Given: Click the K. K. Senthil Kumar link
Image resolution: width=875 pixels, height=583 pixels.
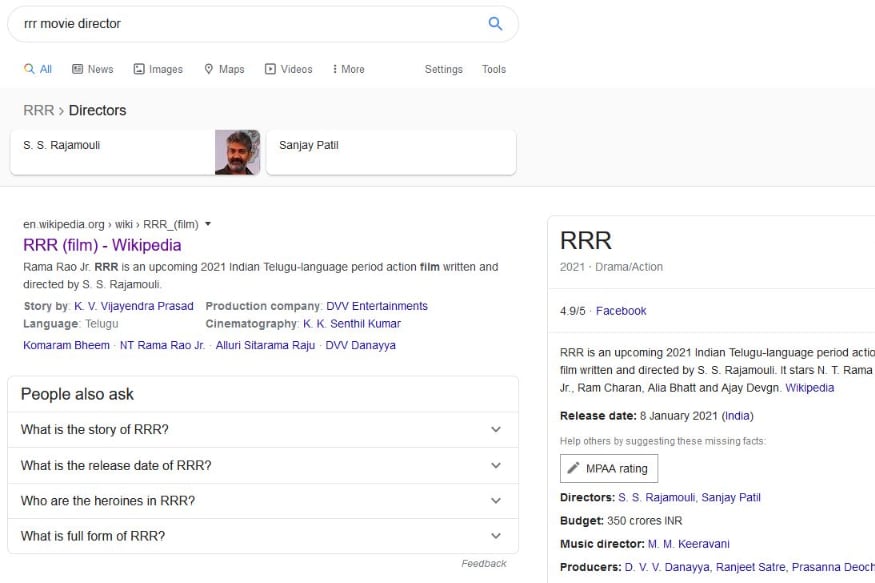Looking at the screenshot, I should click(x=352, y=324).
